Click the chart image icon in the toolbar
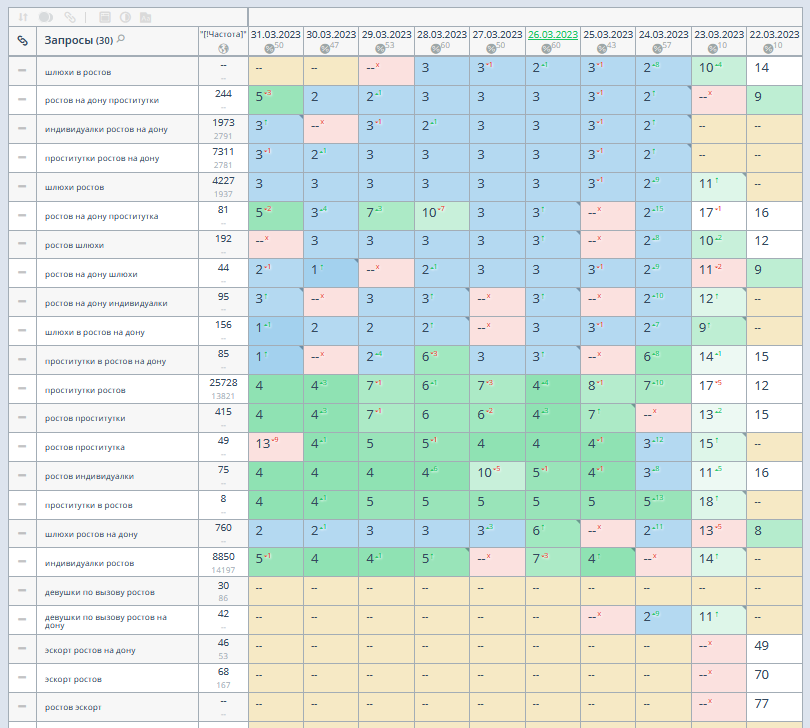The height and width of the screenshot is (728, 810). tap(146, 17)
